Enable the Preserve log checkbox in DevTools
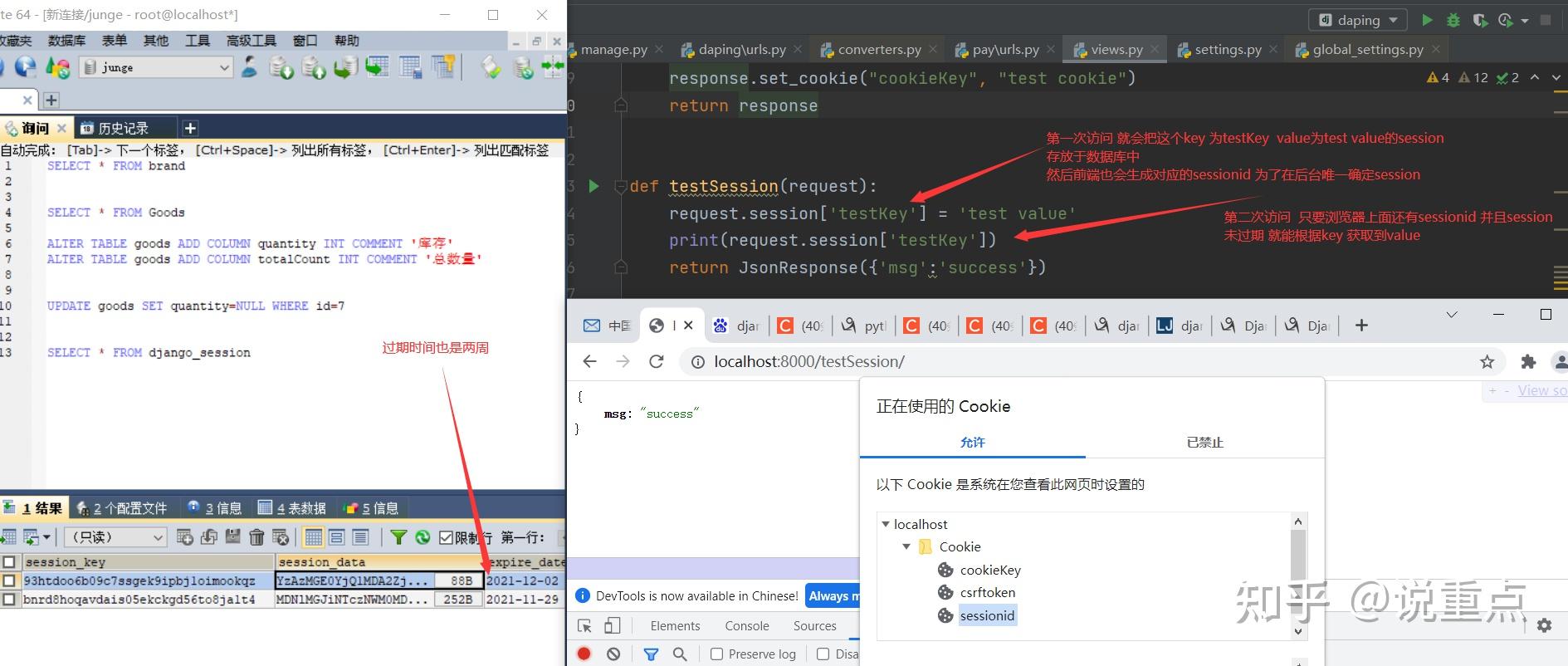This screenshot has height=666, width=1568. 717,654
